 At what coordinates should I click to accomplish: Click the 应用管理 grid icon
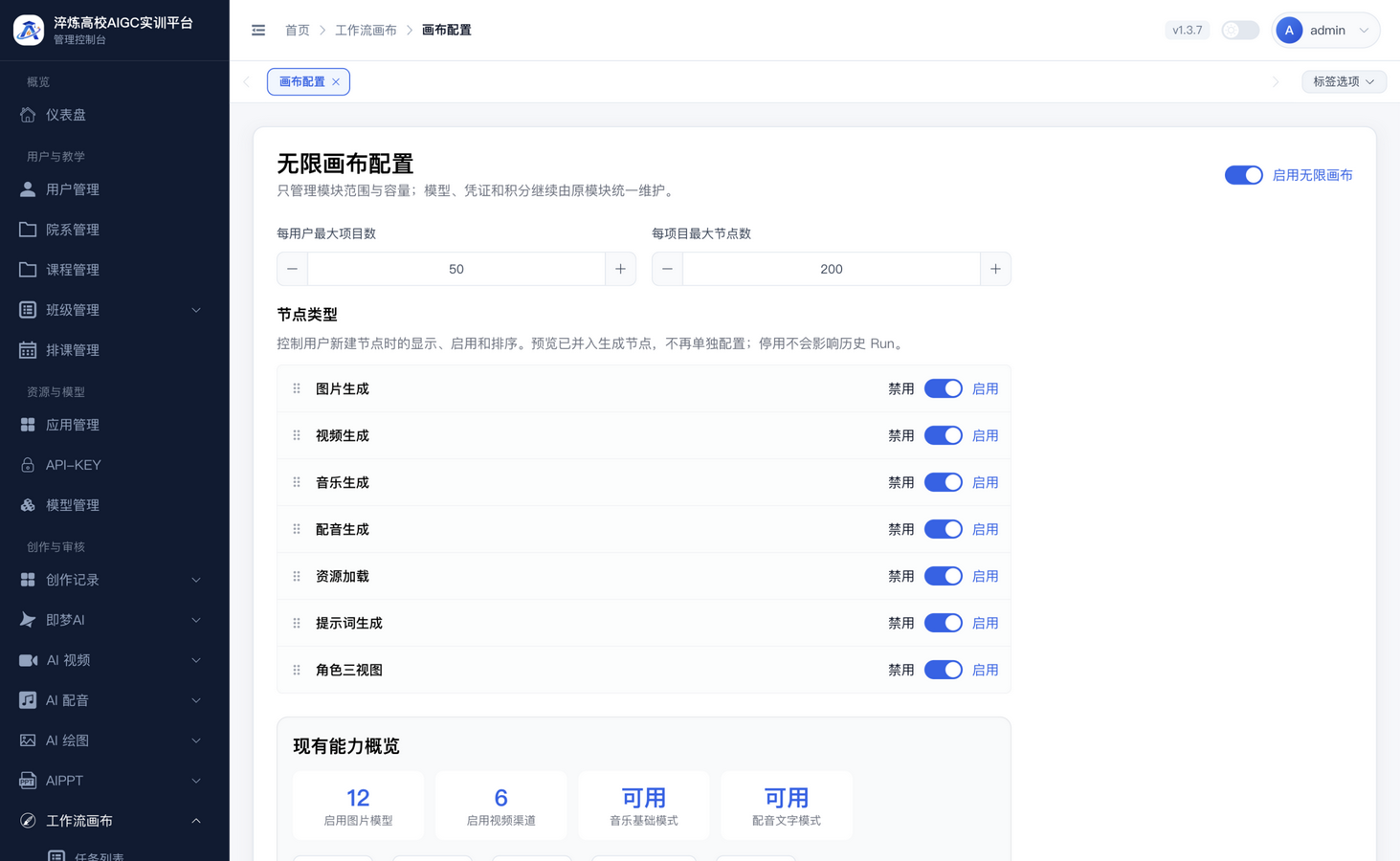(x=28, y=425)
